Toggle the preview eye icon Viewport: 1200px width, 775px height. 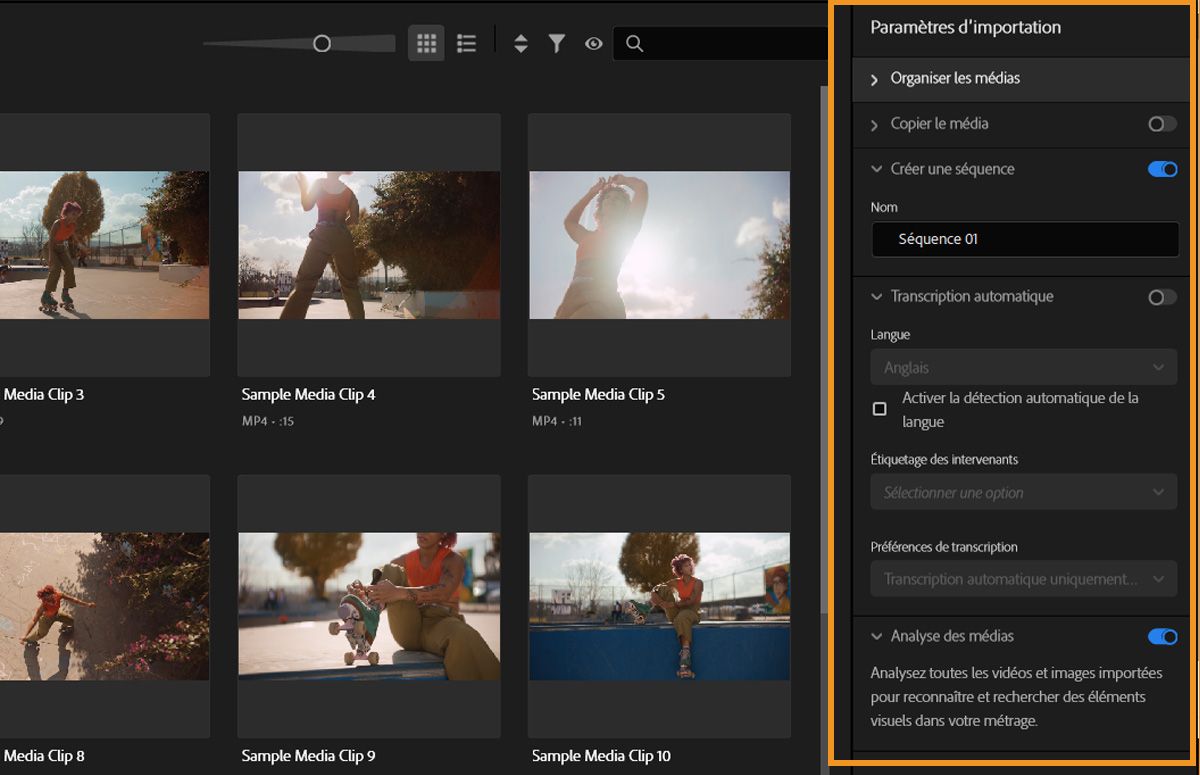593,43
